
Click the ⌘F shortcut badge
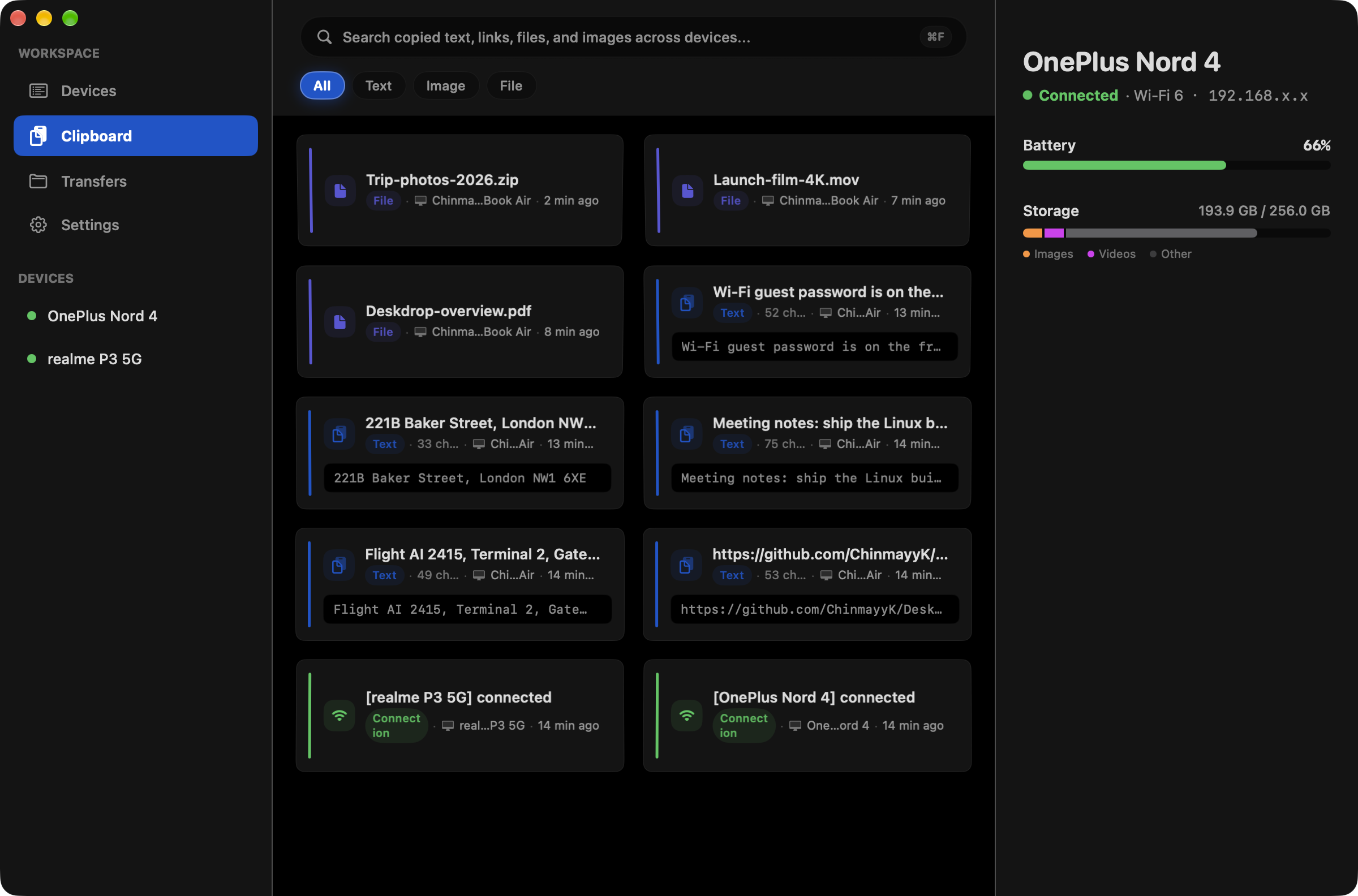(936, 37)
